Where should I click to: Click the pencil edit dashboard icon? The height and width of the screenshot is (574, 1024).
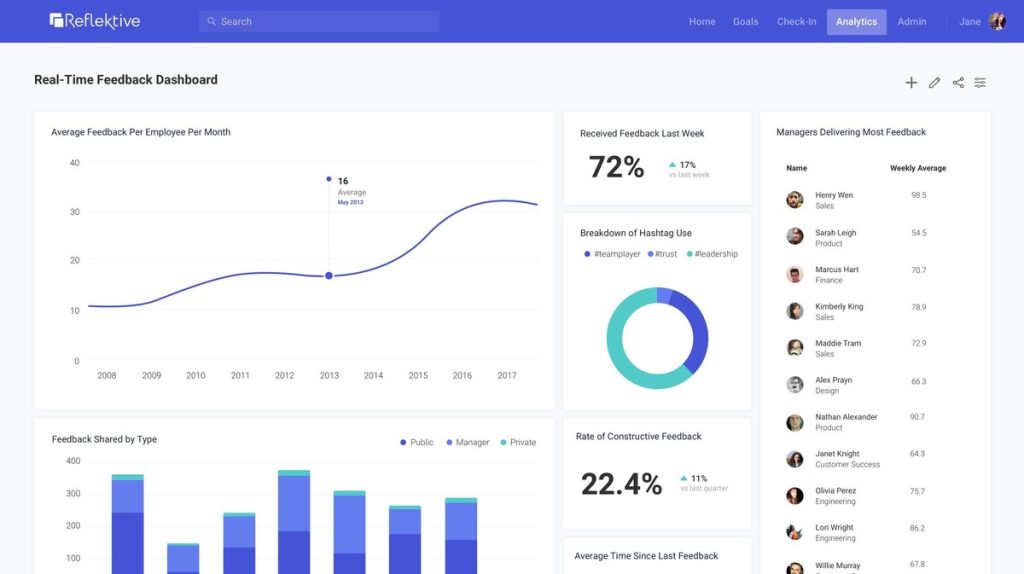pyautogui.click(x=934, y=83)
